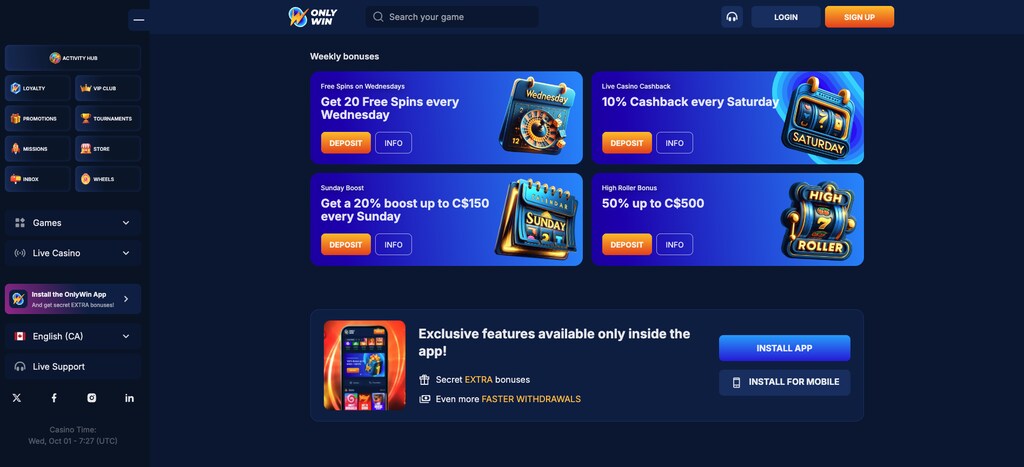Open the X (Twitter) social icon
The image size is (1024, 467).
point(17,398)
